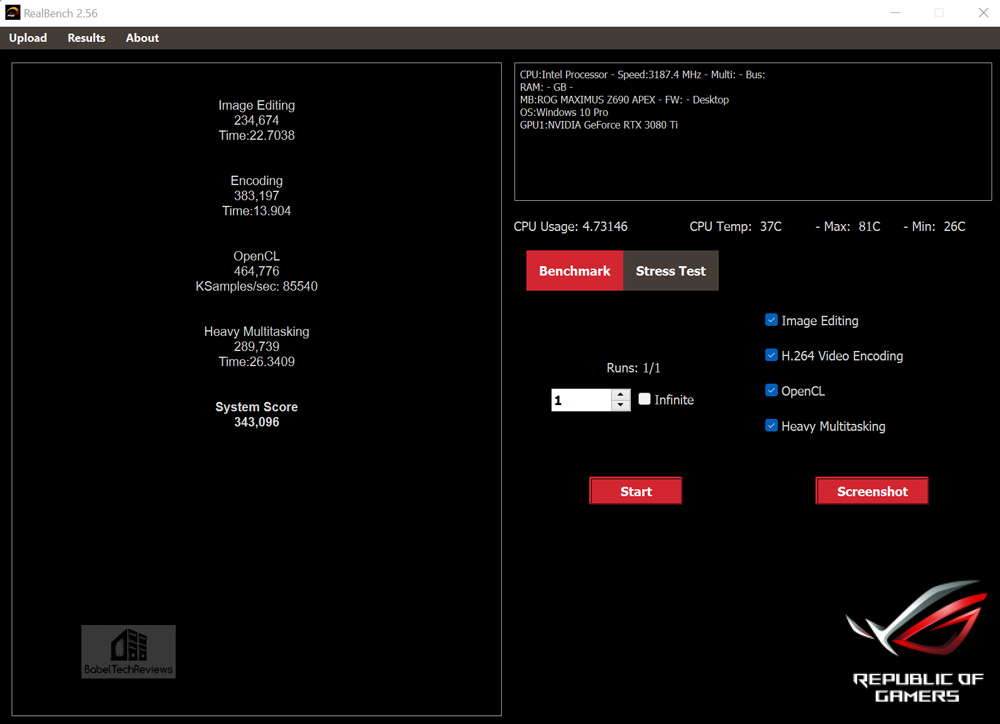Click the Time:22.7038 result

[256, 135]
